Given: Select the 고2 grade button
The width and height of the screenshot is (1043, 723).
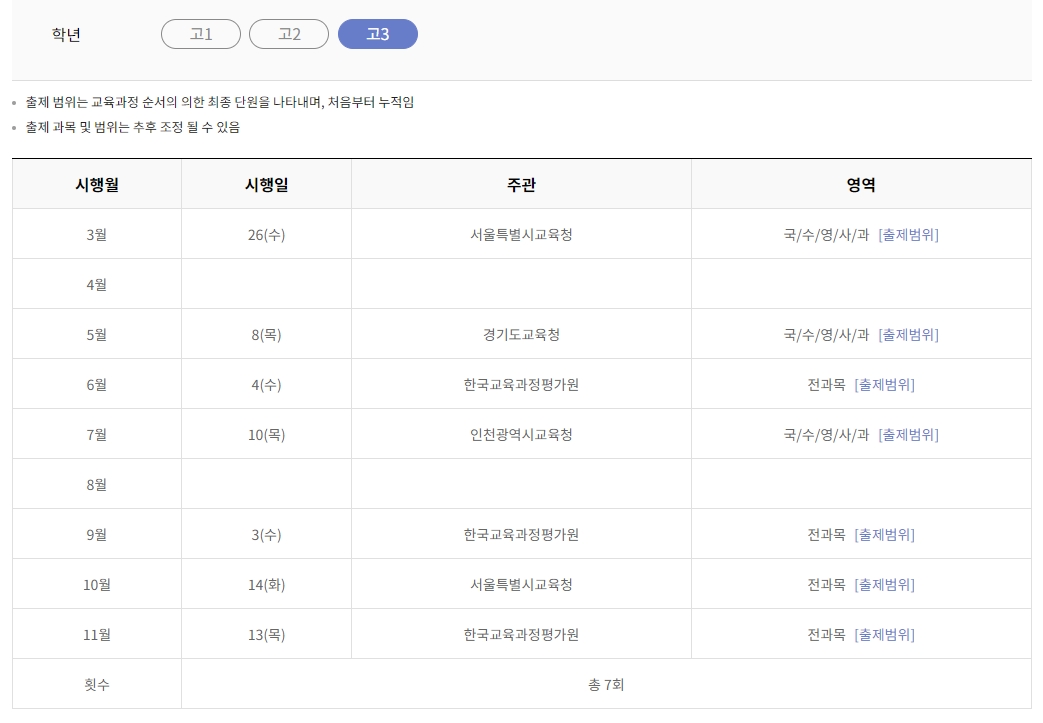Looking at the screenshot, I should click(289, 33).
